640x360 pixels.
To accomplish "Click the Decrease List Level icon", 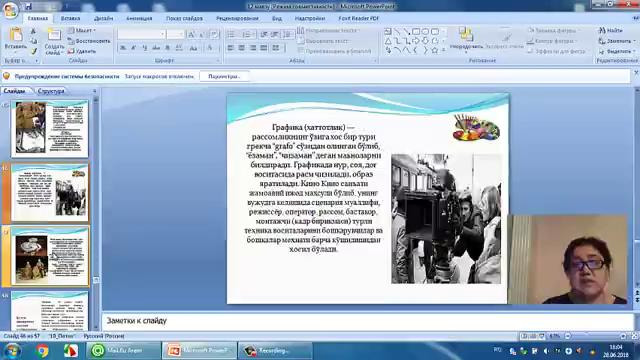I will 264,34.
